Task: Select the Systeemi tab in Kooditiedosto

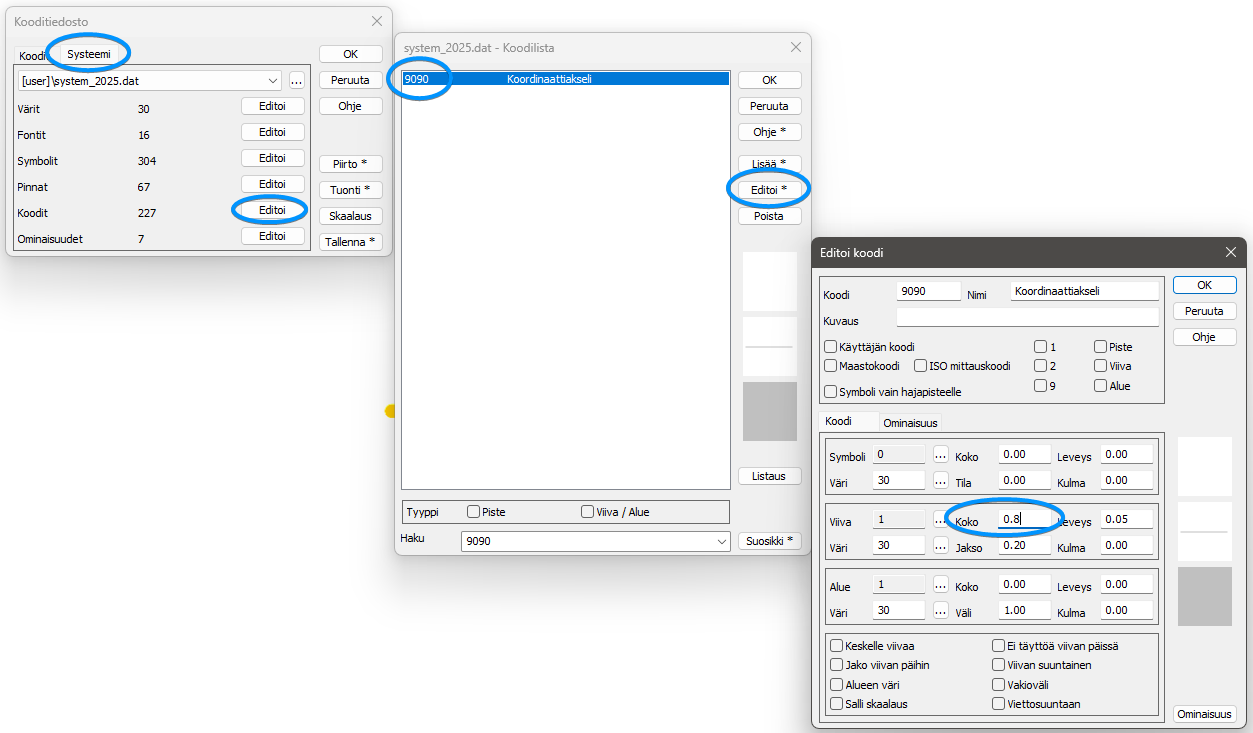Action: point(89,54)
